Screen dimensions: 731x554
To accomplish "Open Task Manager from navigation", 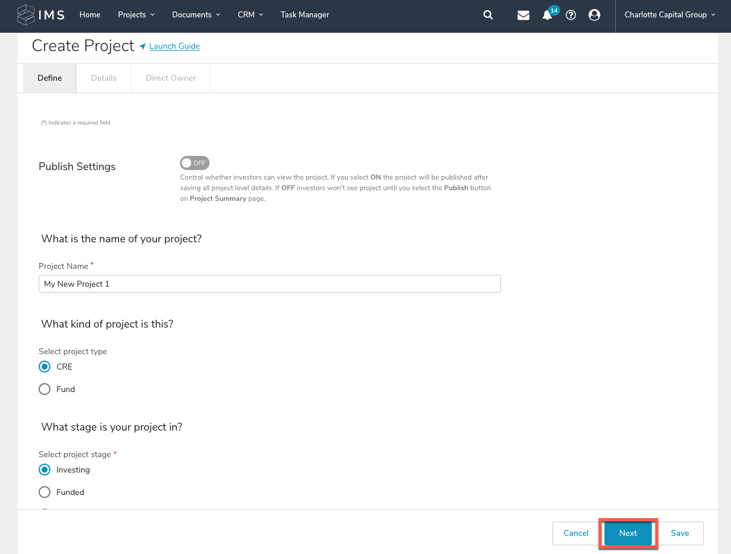I will click(305, 15).
